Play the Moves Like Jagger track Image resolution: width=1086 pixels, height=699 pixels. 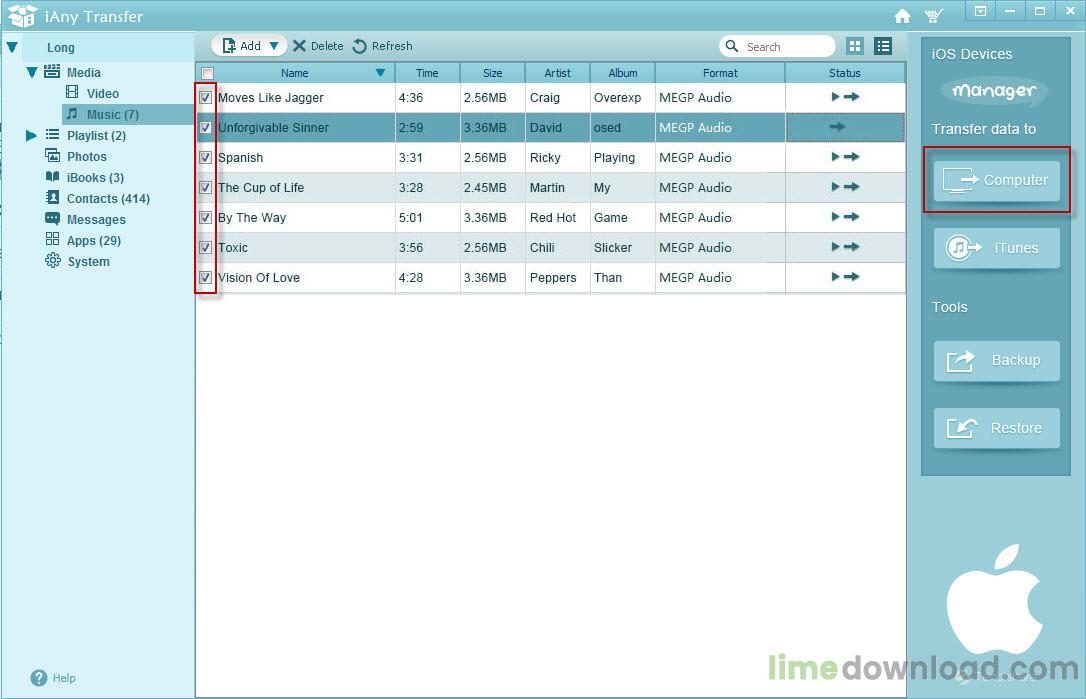(835, 97)
